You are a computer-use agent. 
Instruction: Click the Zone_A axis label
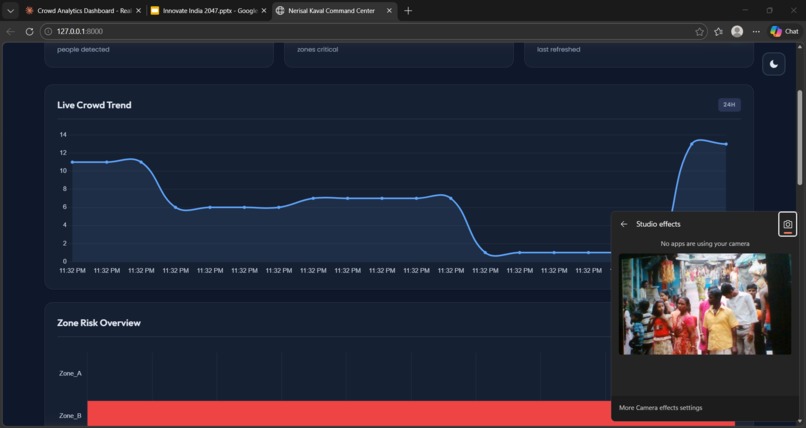tap(70, 374)
